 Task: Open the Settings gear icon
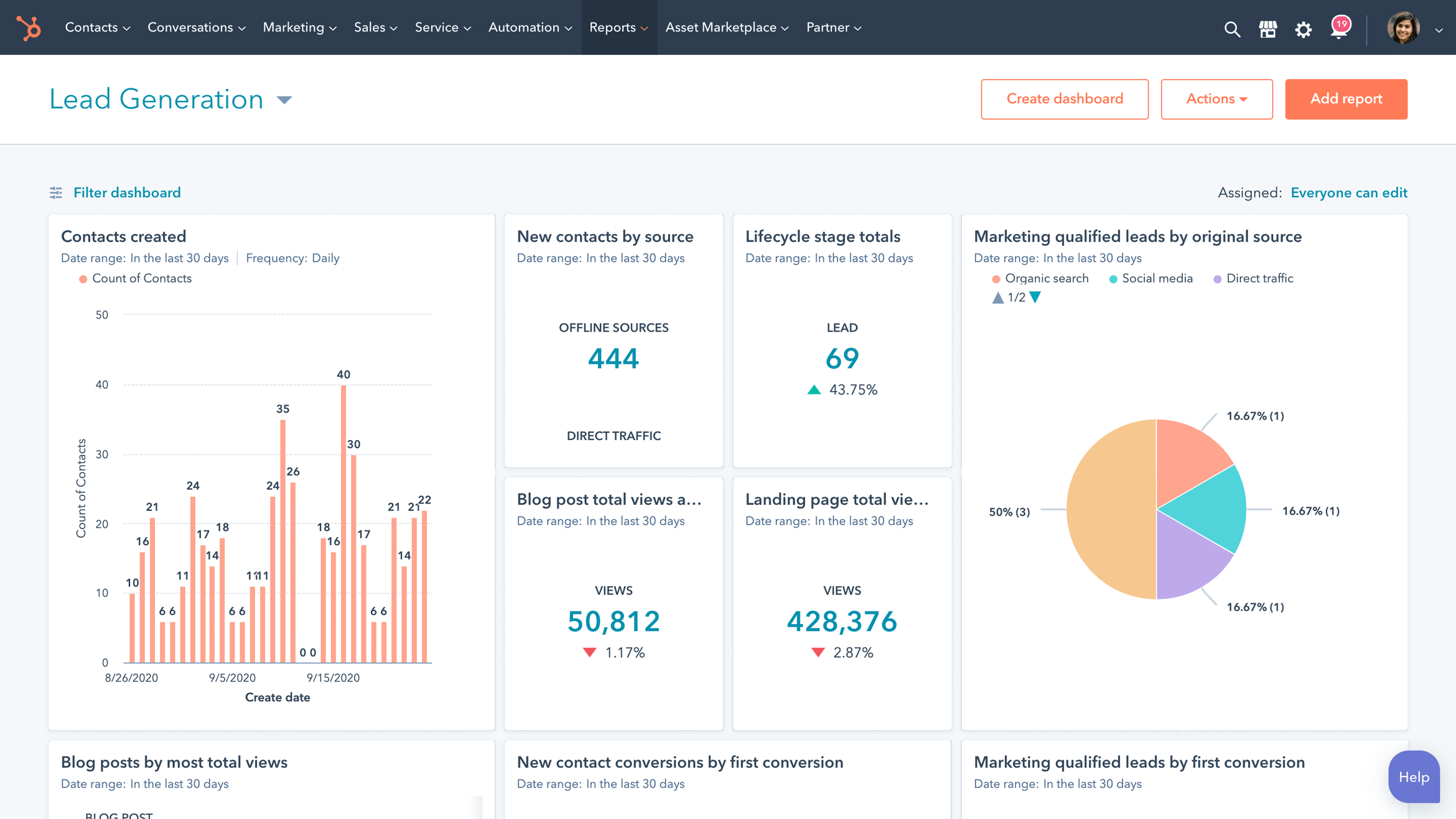tap(1303, 27)
